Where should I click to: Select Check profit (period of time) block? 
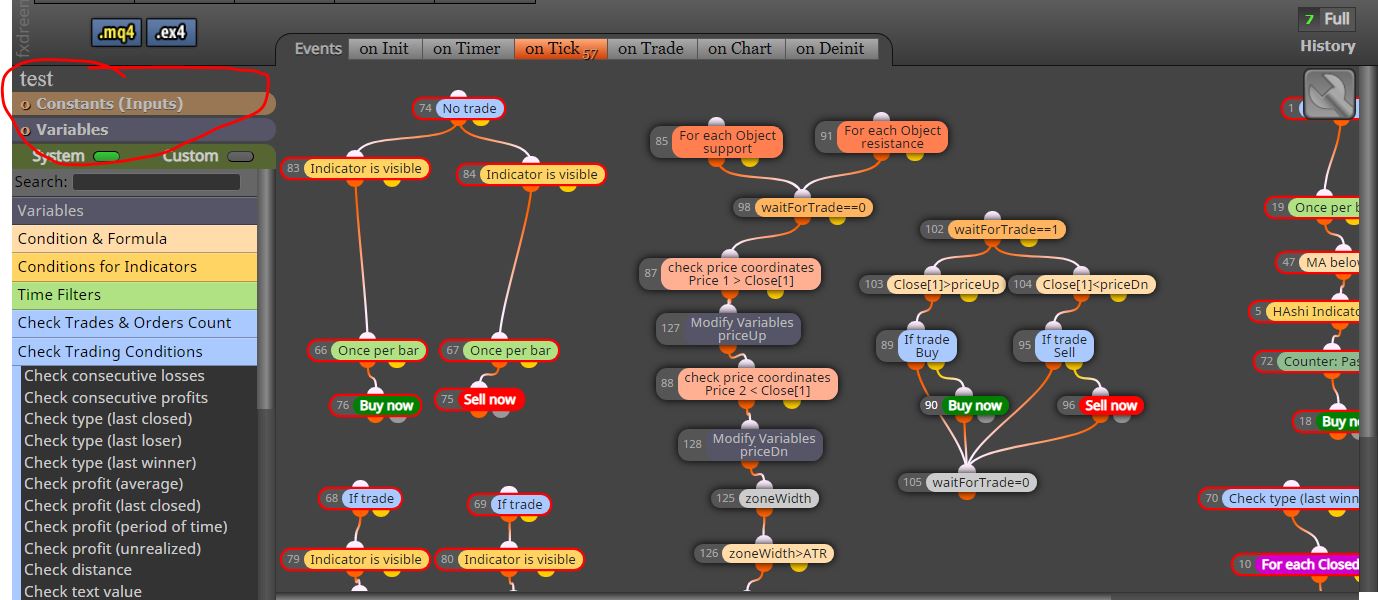[x=126, y=527]
